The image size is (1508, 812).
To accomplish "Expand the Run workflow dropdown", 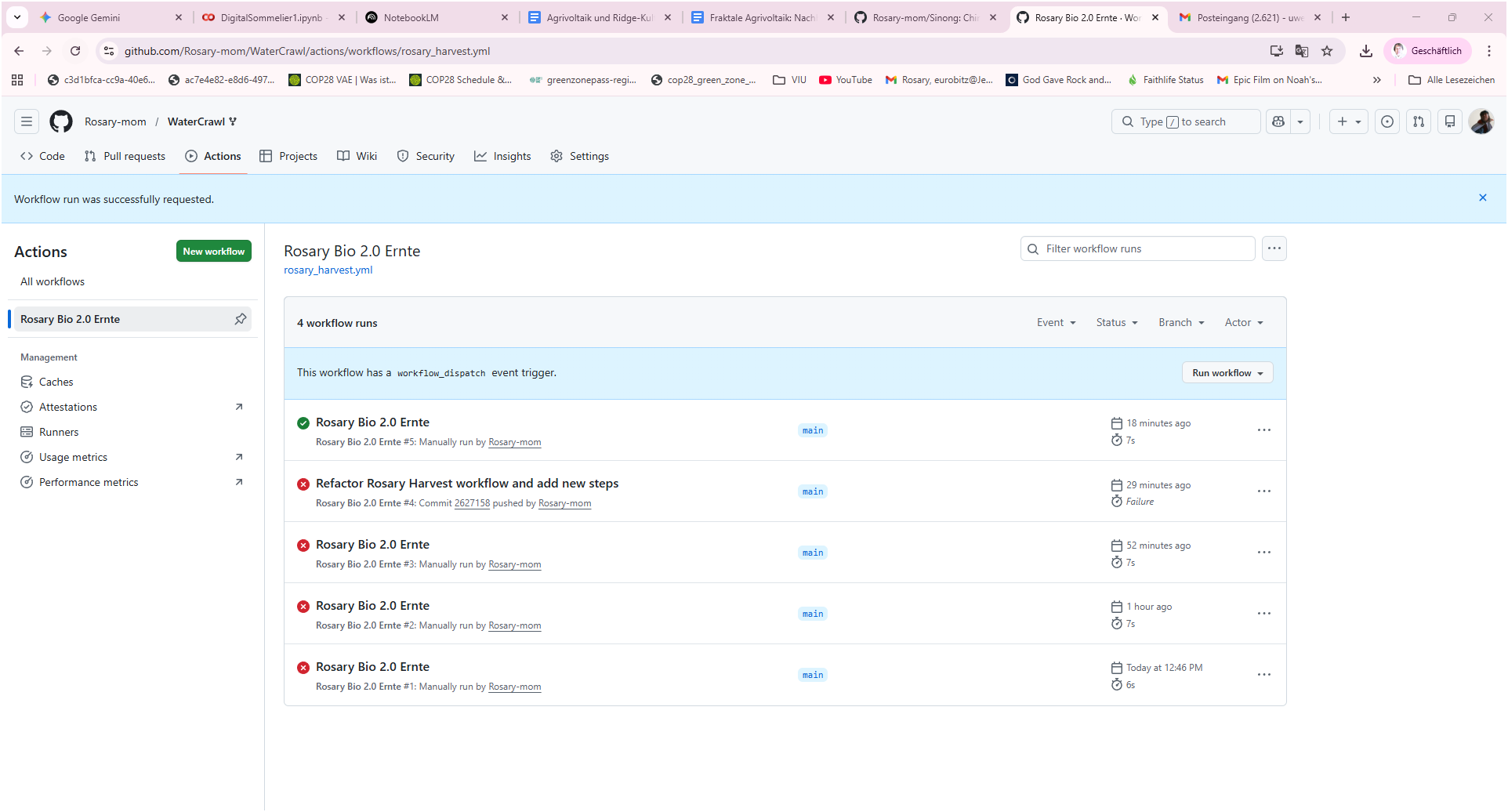I will [1227, 373].
